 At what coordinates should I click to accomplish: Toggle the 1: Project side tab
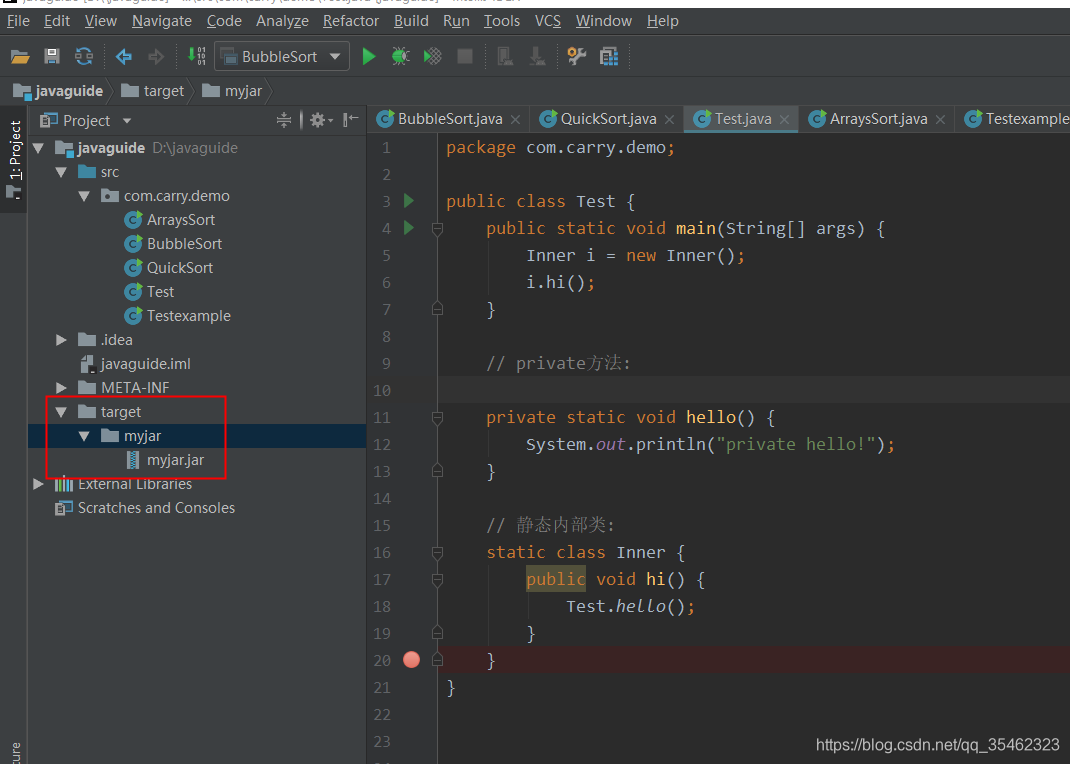tap(14, 159)
